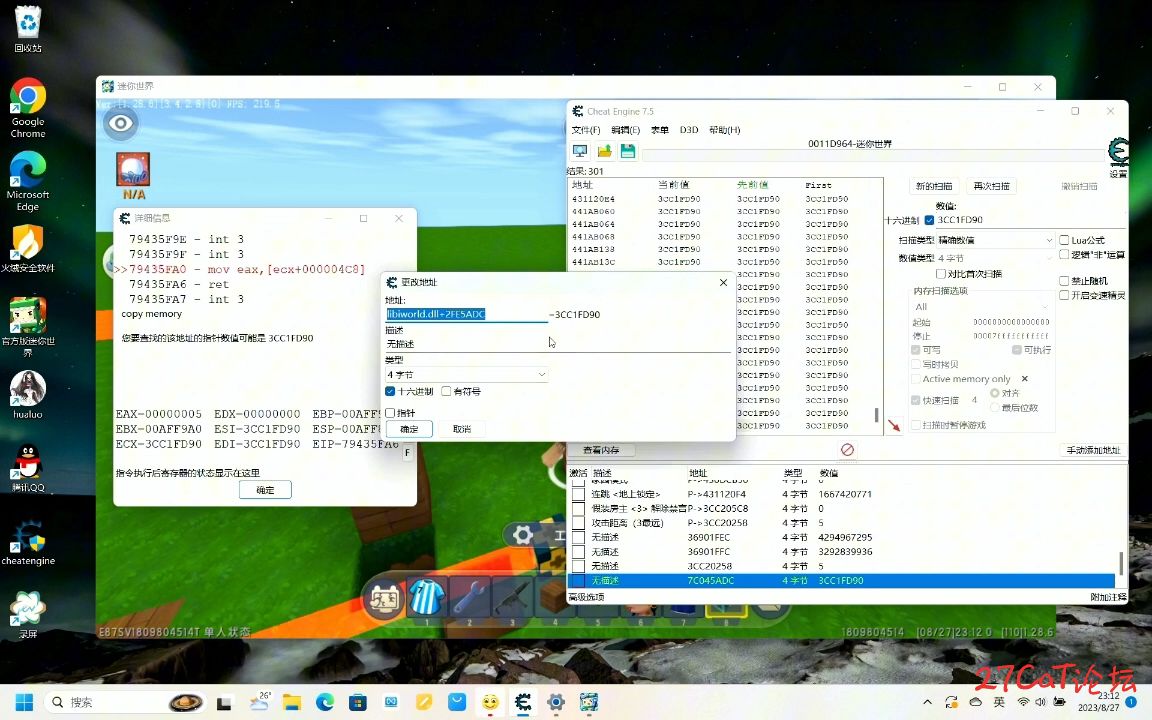Open Google Chrome desktop shortcut
The width and height of the screenshot is (1152, 720).
click(x=28, y=108)
